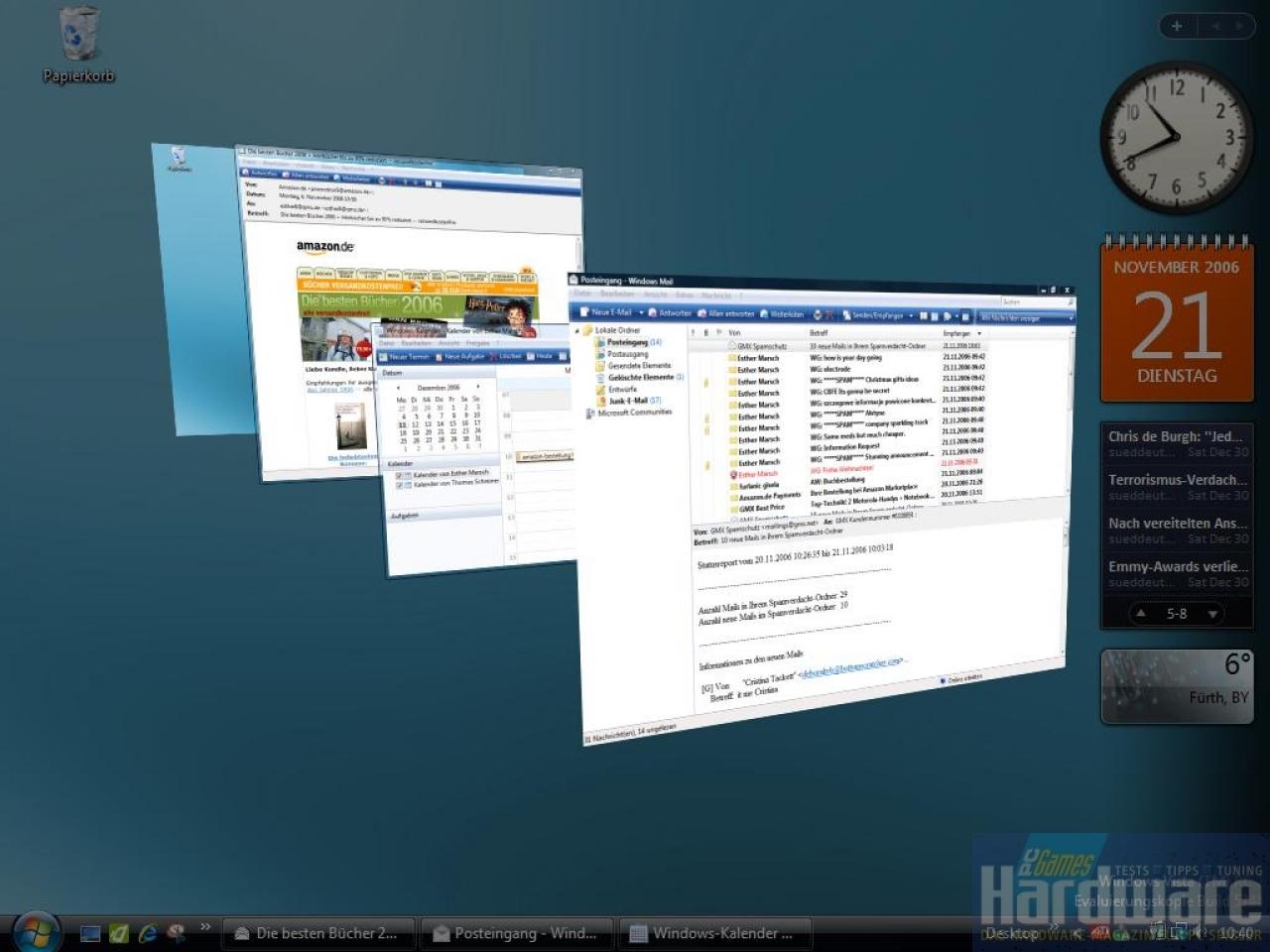Open the 'Neue E-Mail' dropdown arrow
Screen dimensions: 1270x952
641,313
